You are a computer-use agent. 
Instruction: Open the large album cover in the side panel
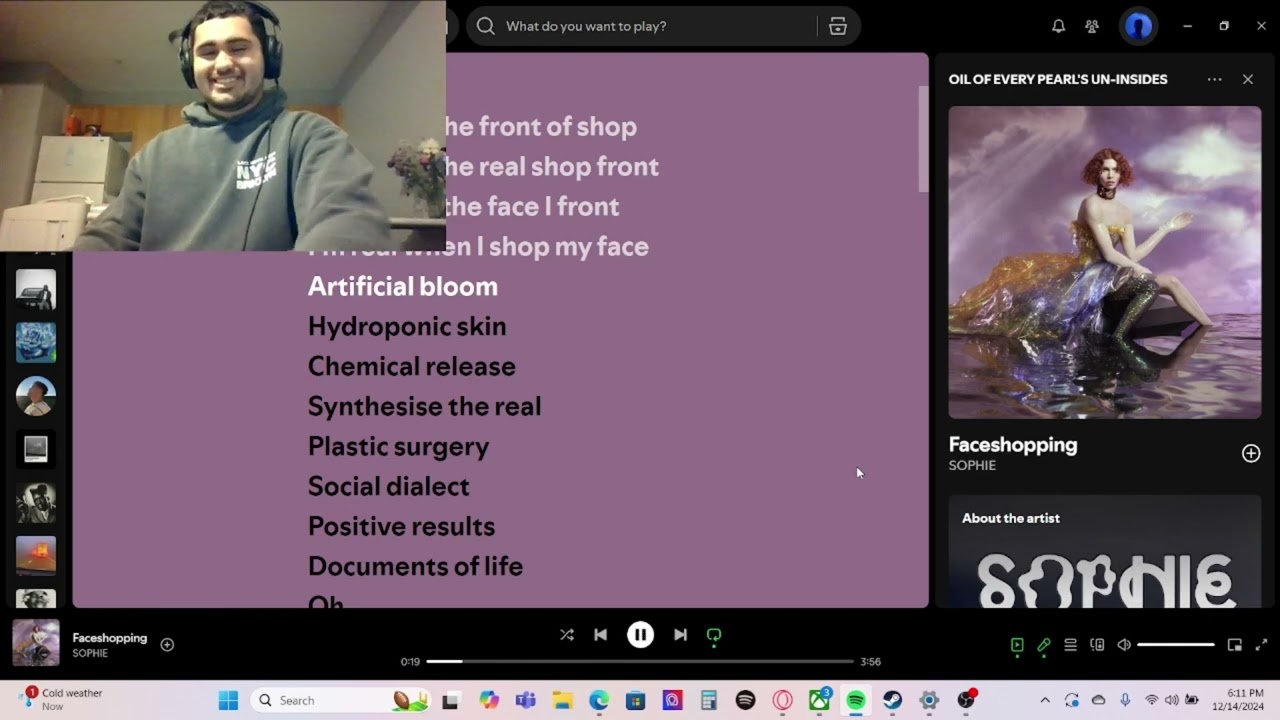[1105, 262]
